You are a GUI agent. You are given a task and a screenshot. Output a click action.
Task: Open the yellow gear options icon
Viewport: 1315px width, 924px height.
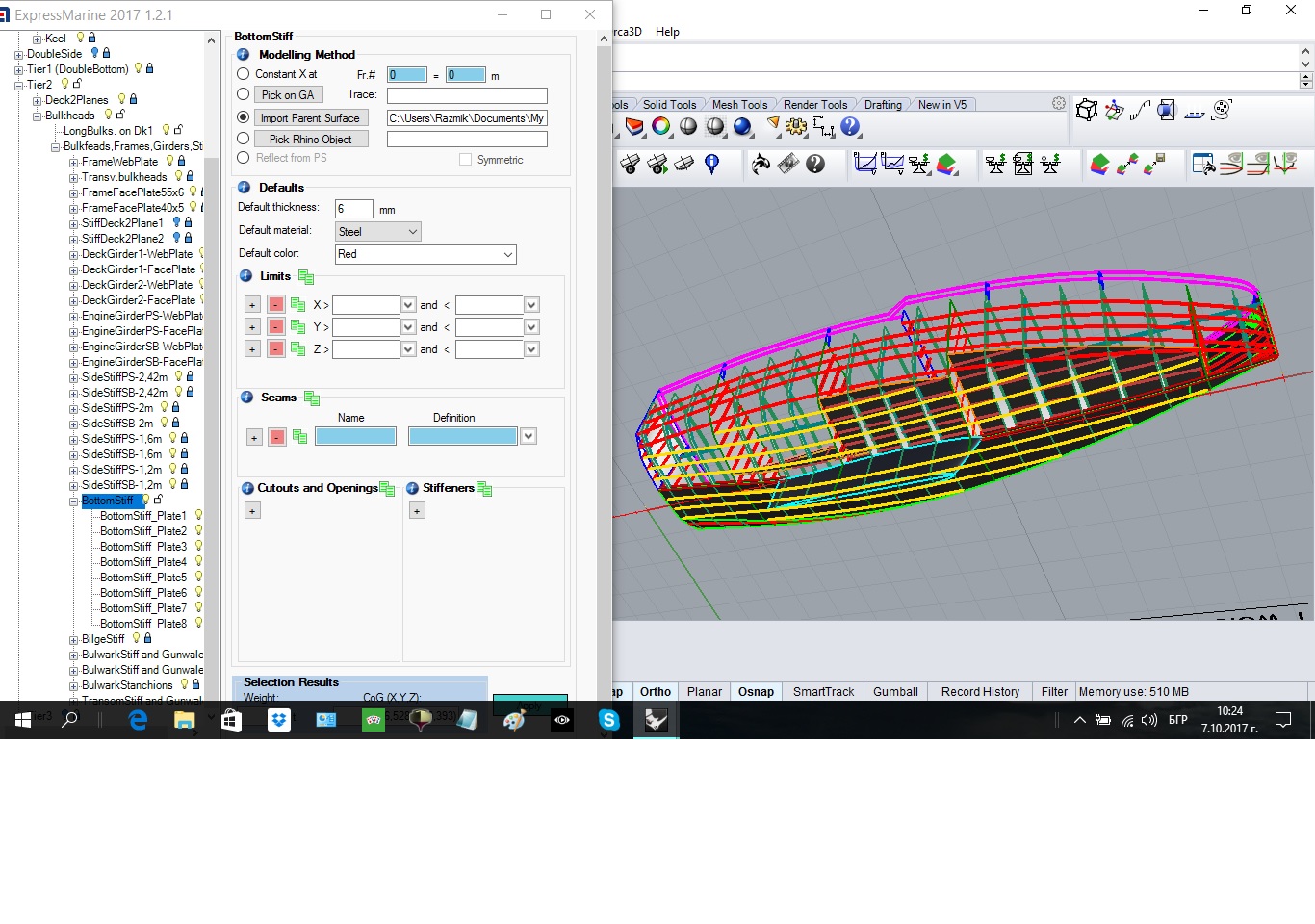click(796, 126)
